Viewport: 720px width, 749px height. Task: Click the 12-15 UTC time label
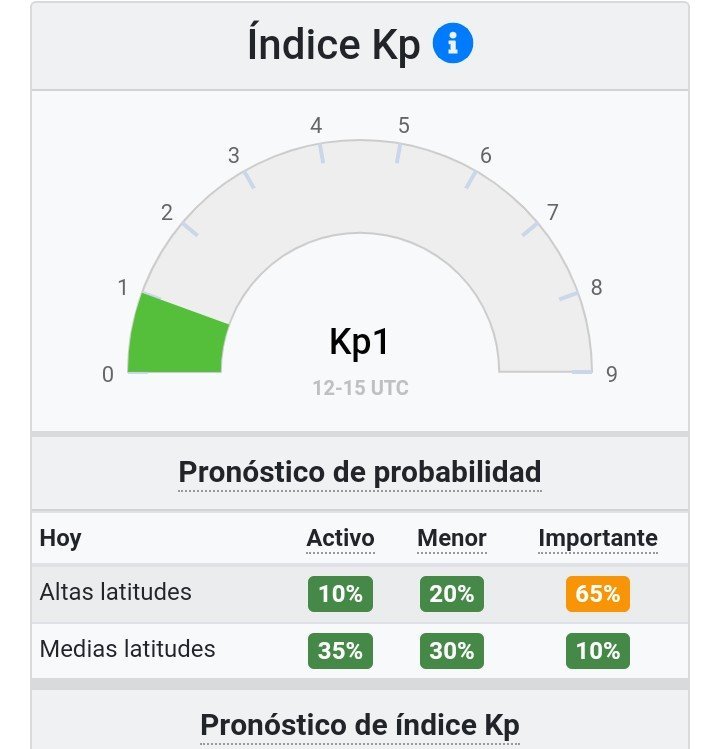coord(361,388)
